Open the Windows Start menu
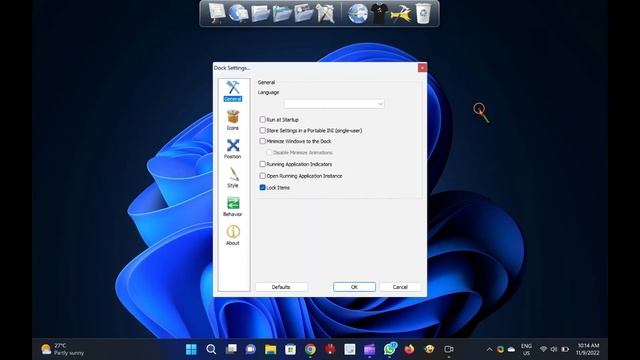Viewport: 640px width, 360px height. point(191,349)
